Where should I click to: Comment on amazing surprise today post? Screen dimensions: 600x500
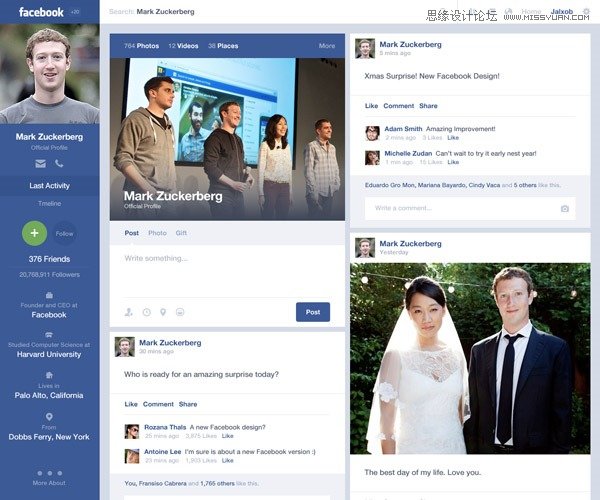click(158, 404)
